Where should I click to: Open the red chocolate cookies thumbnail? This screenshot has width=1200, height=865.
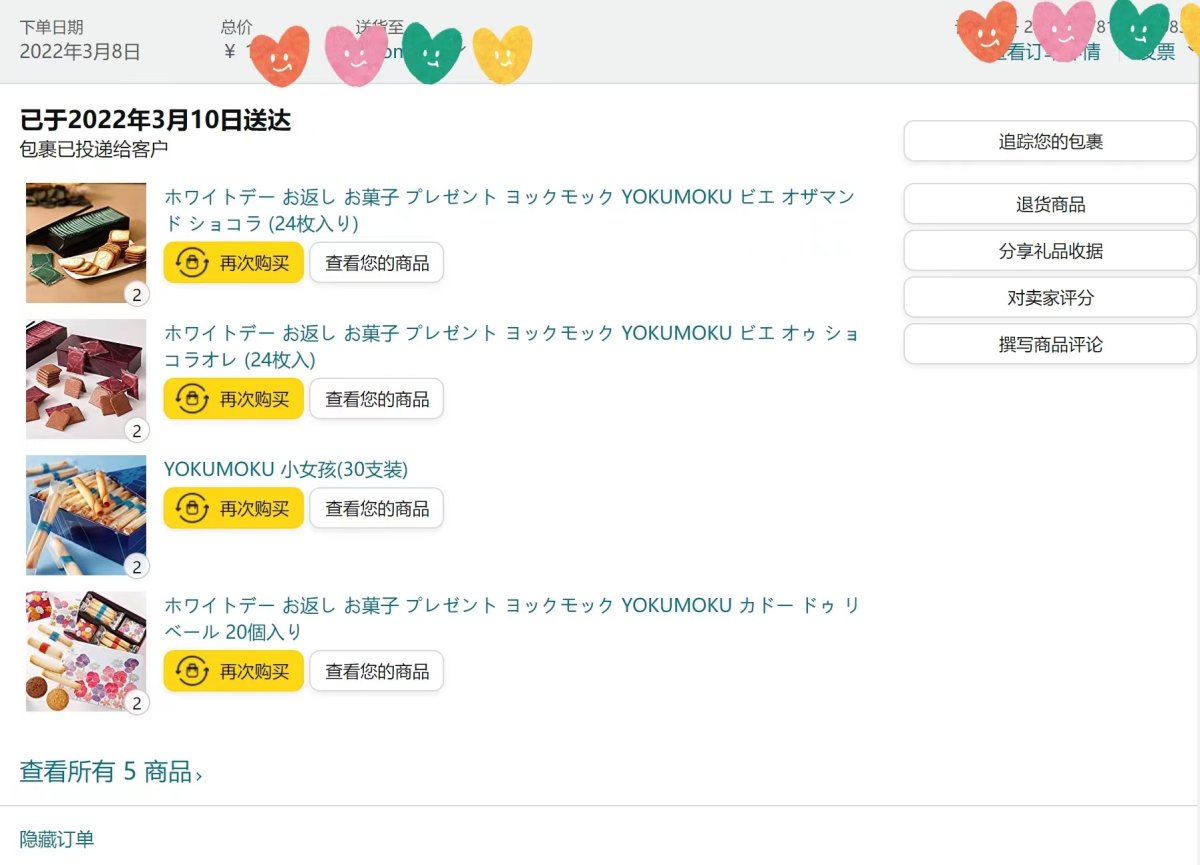[86, 379]
